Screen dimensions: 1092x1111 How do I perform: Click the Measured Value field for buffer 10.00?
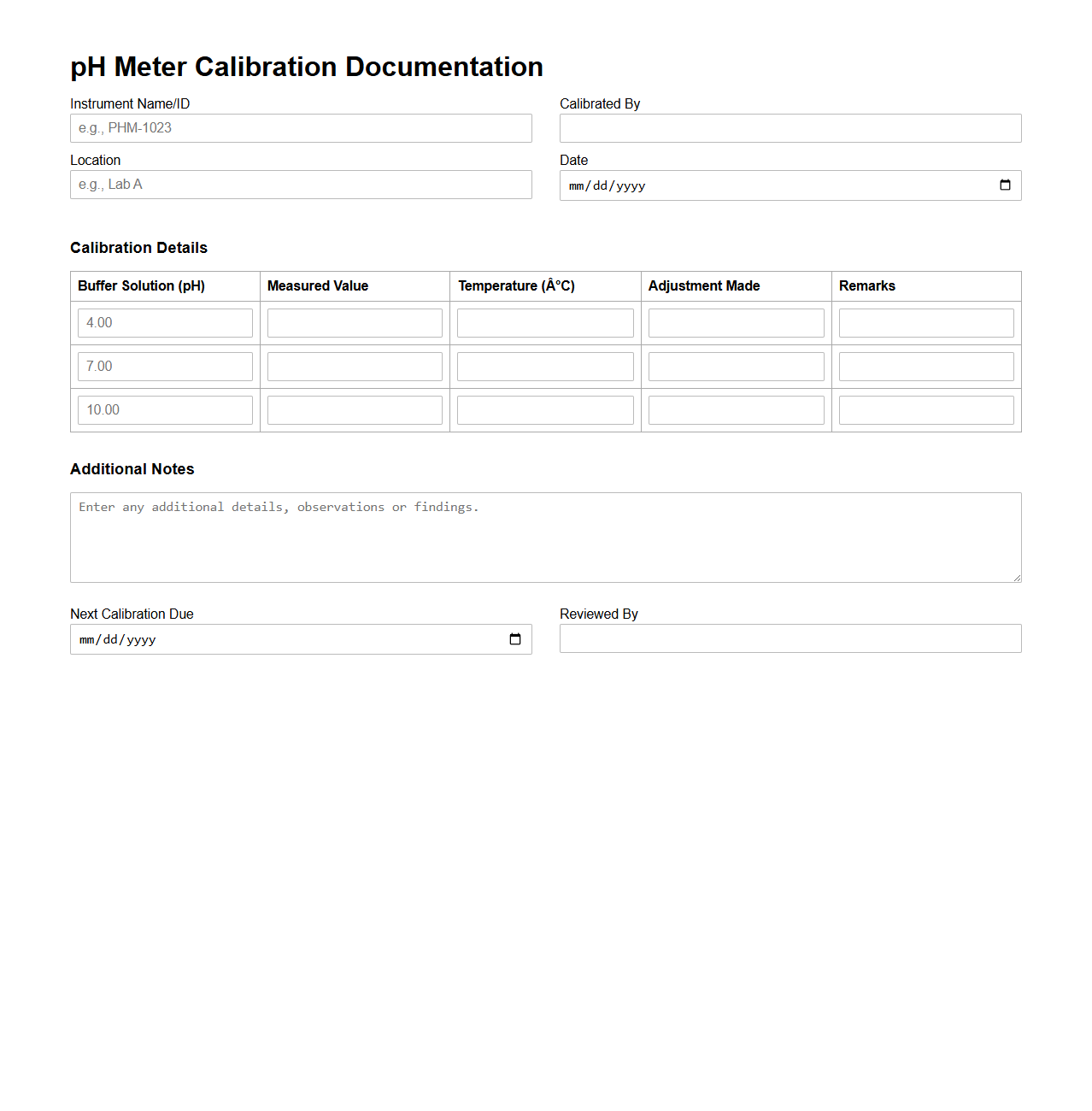(x=355, y=409)
